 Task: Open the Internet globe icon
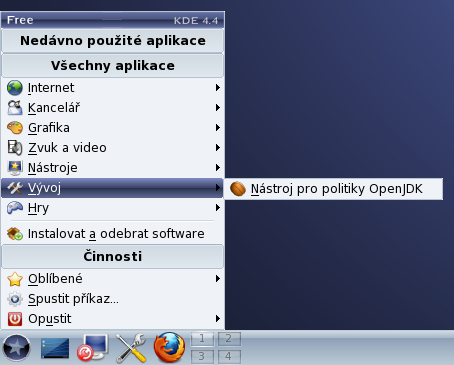(15, 88)
